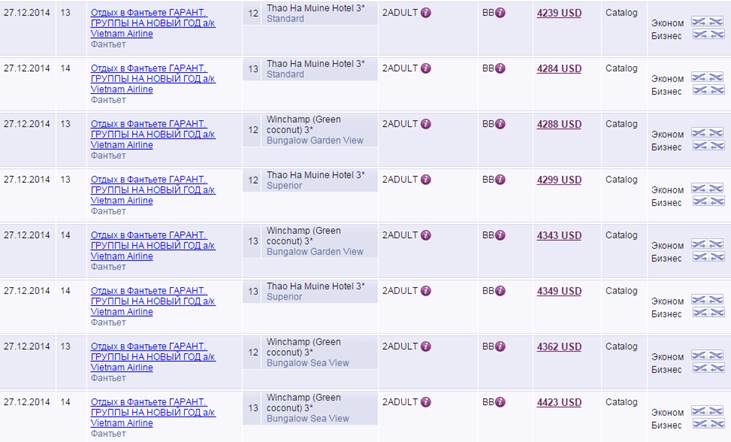Image resolution: width=731 pixels, height=442 pixels.
Task: Open the 4423 USD price link
Action: pyautogui.click(x=558, y=403)
